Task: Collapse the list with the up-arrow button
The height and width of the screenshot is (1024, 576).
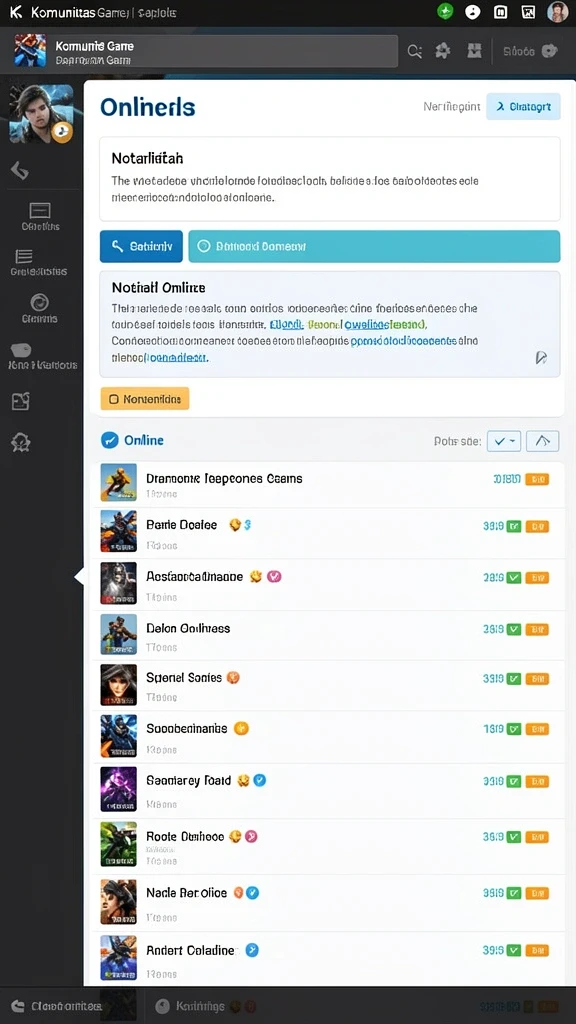Action: coord(543,441)
